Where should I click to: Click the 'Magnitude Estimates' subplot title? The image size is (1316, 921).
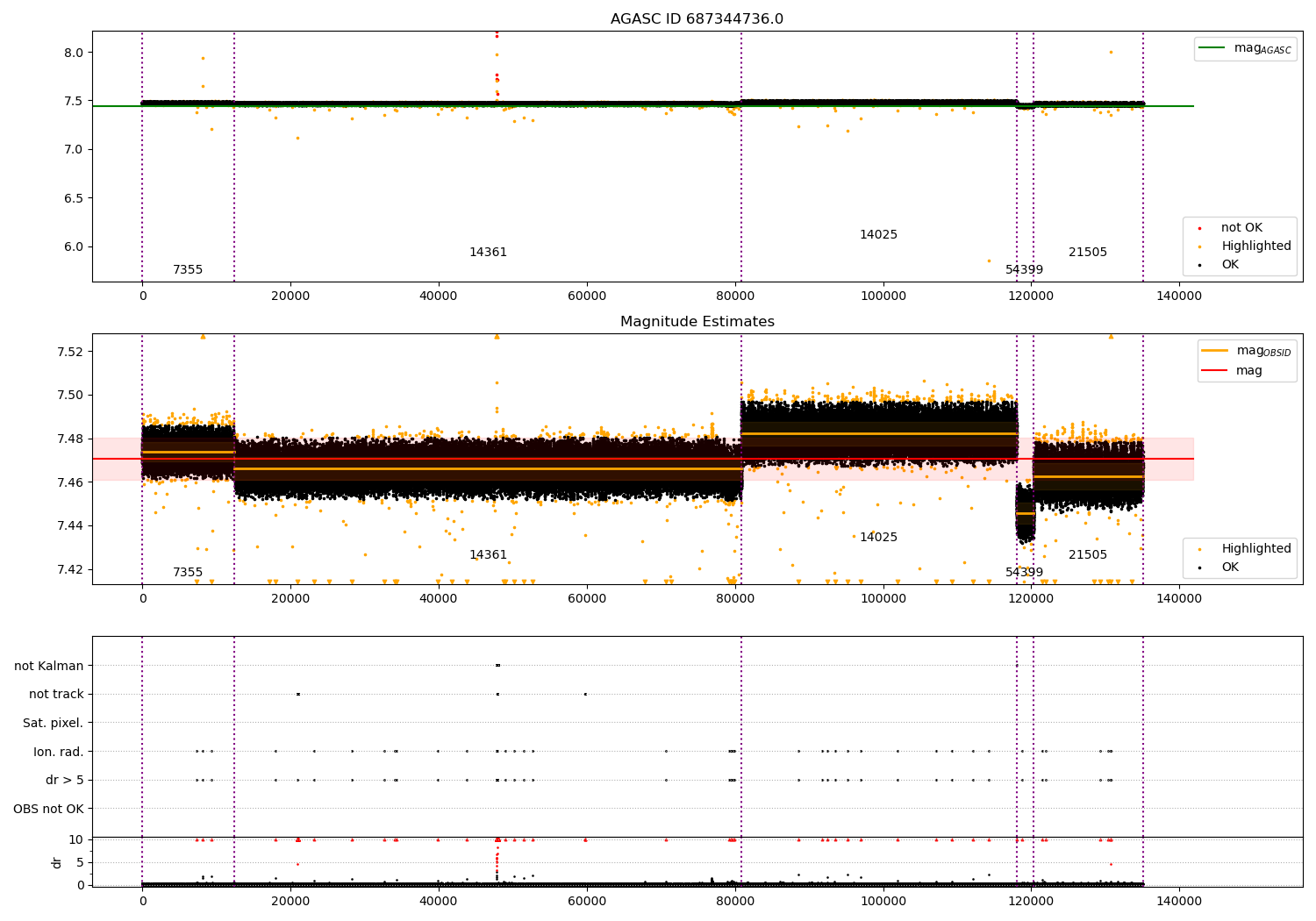[x=697, y=322]
